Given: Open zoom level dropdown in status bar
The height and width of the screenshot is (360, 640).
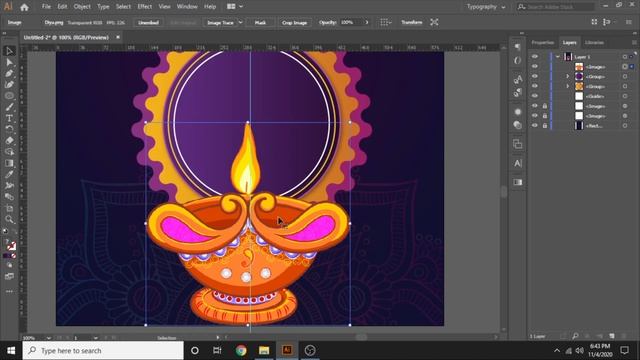Looking at the screenshot, I should (x=49, y=338).
